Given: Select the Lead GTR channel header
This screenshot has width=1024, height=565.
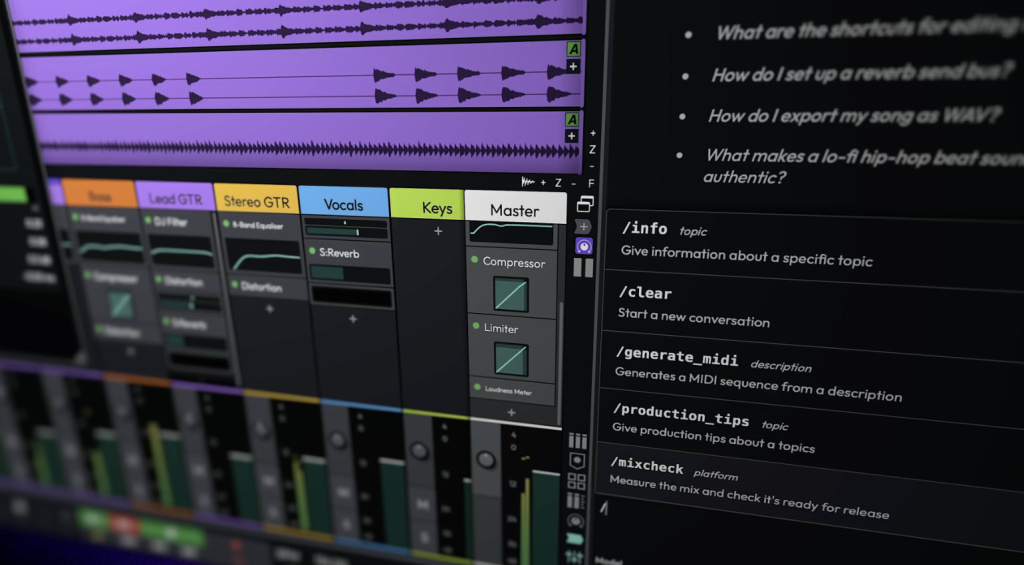Looking at the screenshot, I should (x=175, y=197).
